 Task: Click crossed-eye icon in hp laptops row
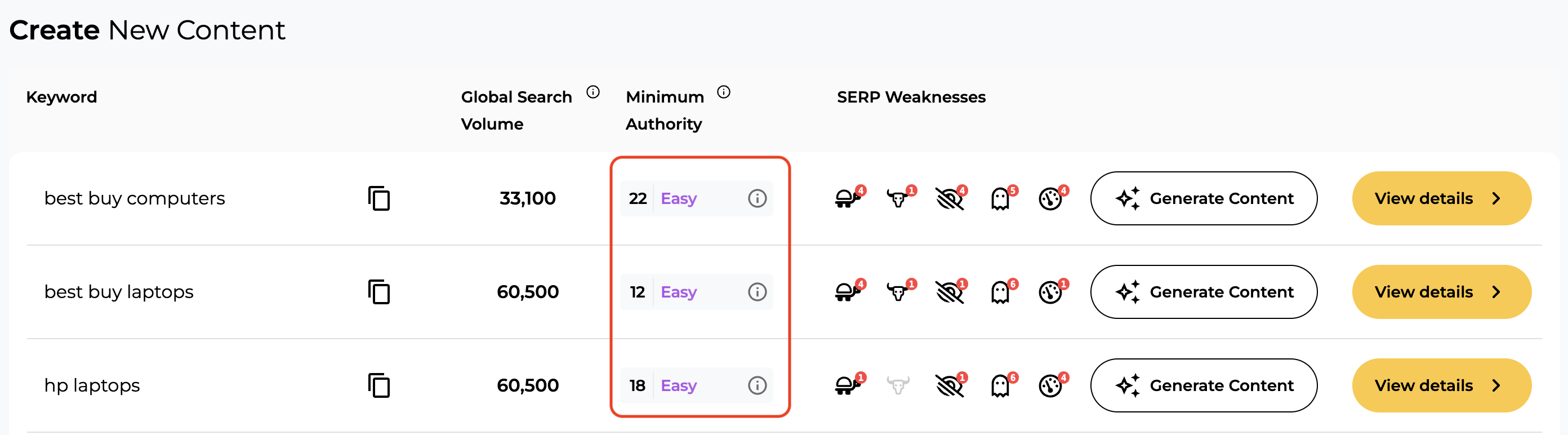pyautogui.click(x=949, y=385)
